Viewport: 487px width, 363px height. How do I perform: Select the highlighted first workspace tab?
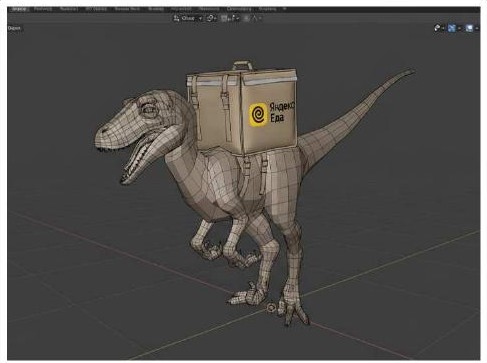click(19, 9)
